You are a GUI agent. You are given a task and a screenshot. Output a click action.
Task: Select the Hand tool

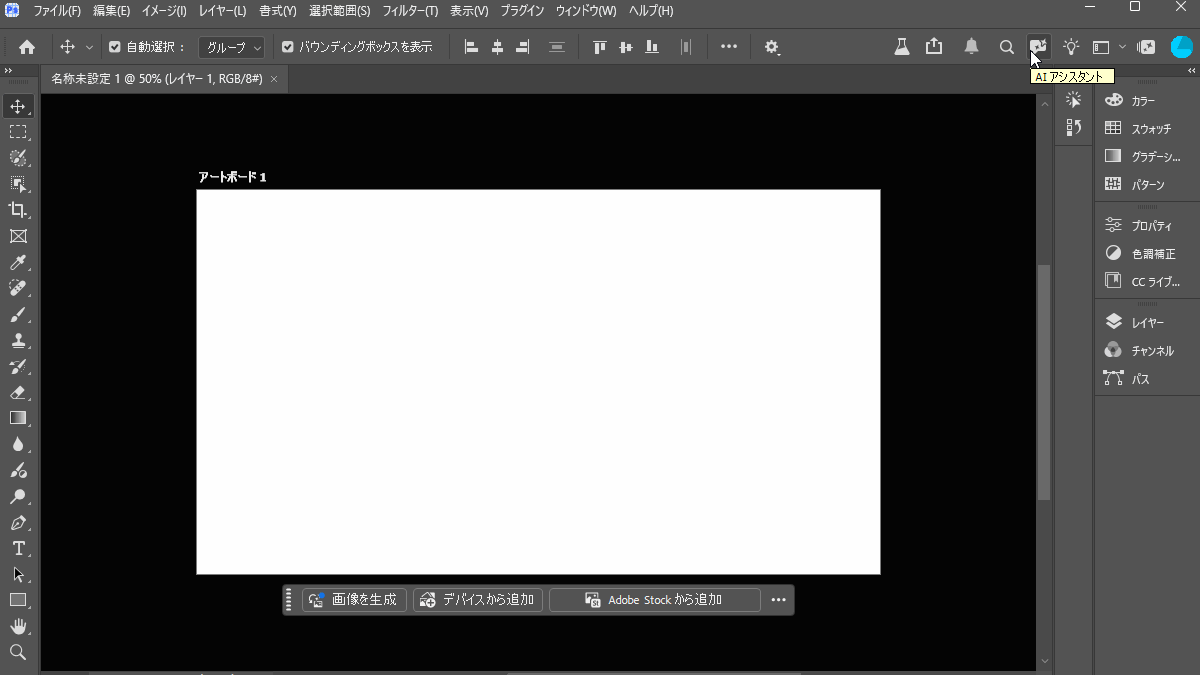point(18,626)
